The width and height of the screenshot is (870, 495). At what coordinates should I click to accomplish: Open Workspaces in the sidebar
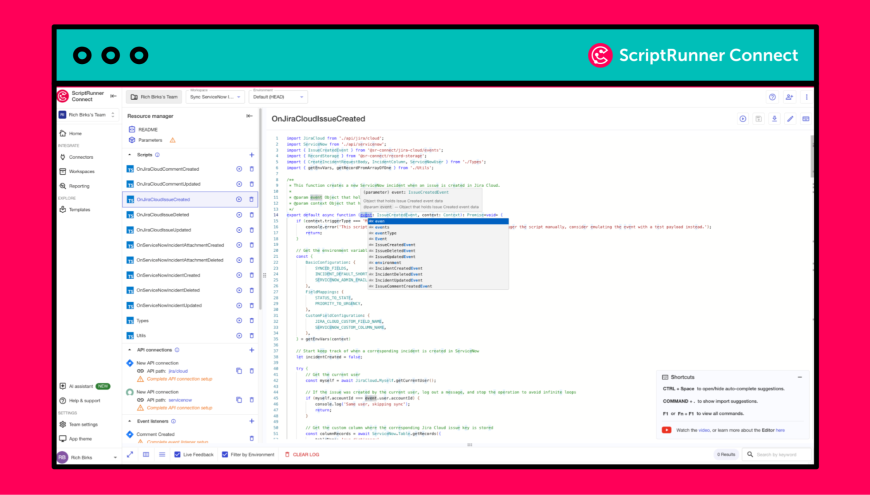tap(77, 172)
